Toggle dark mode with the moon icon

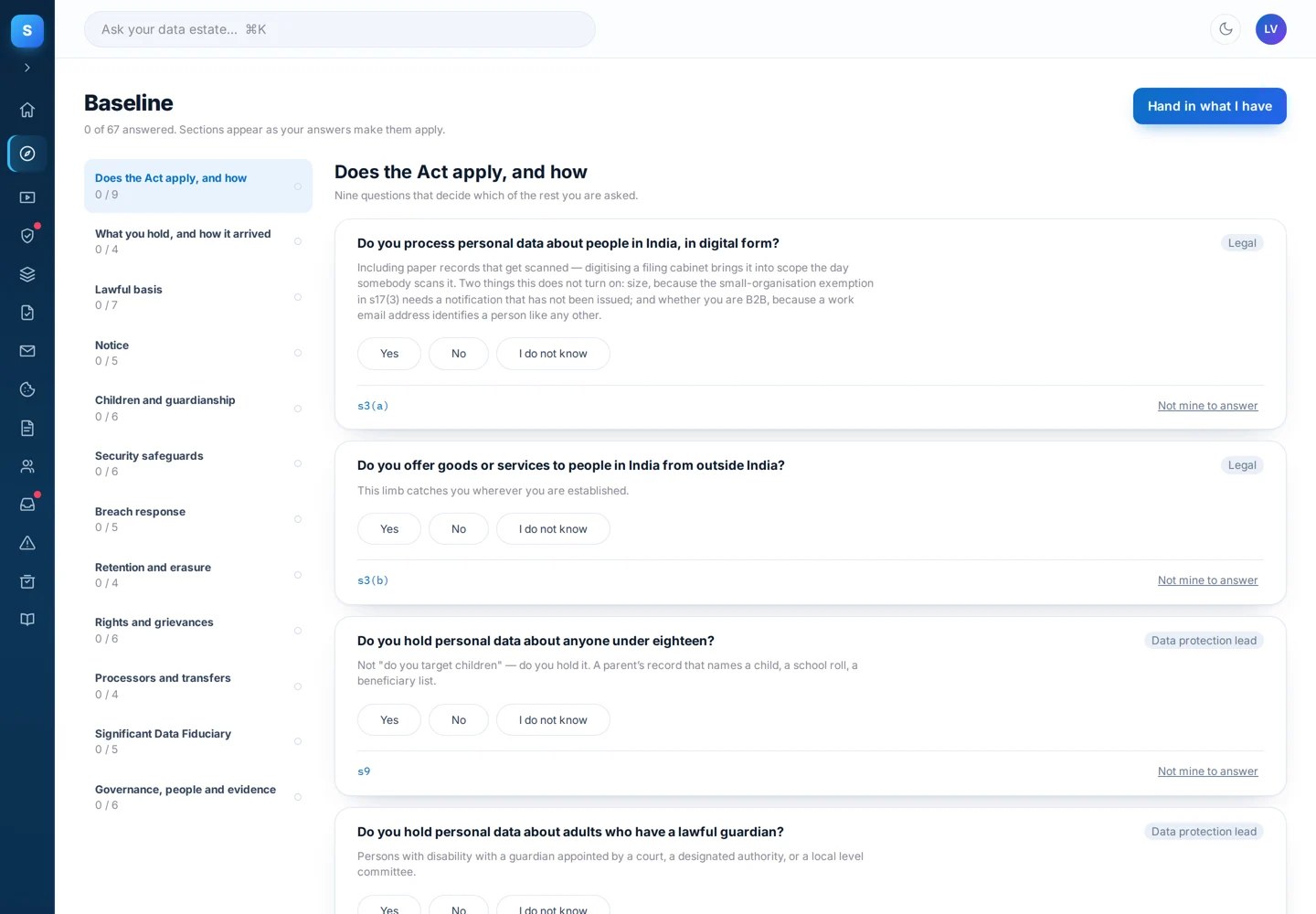[1226, 29]
